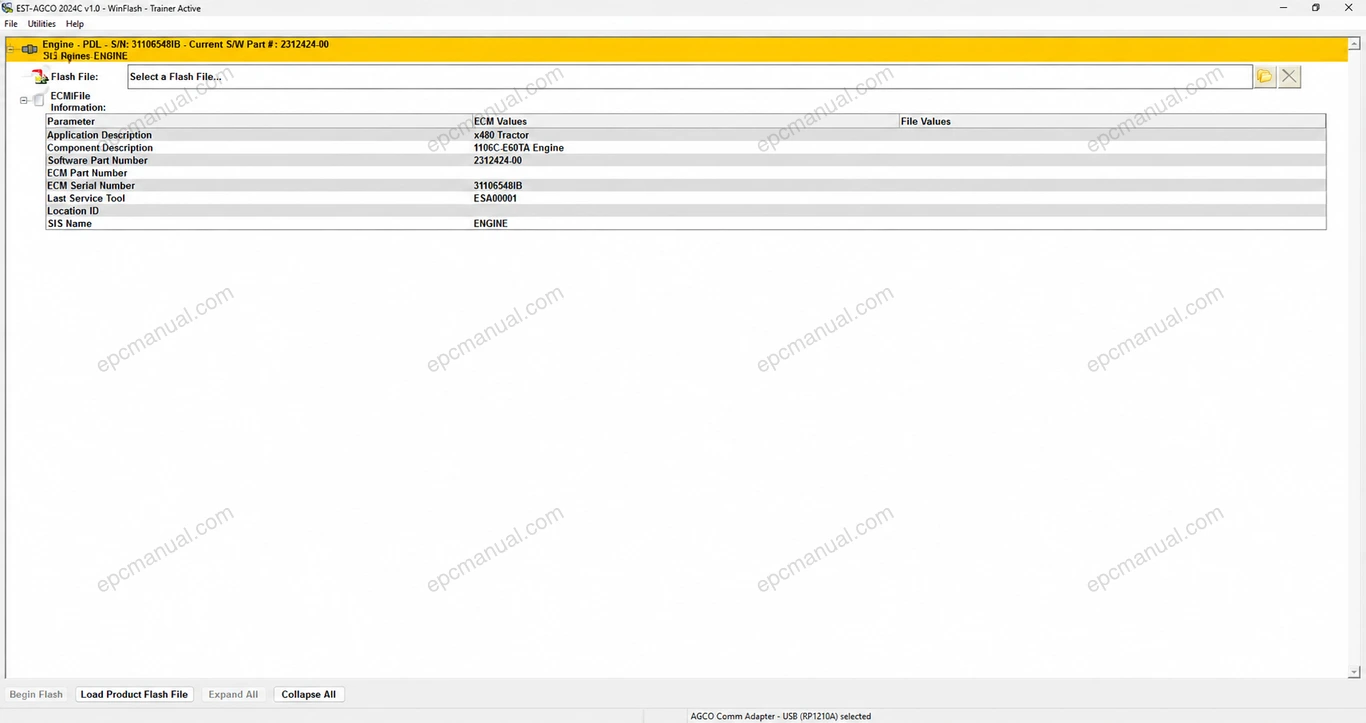
Task: Click the Engine PDL header title text
Action: click(x=185, y=44)
